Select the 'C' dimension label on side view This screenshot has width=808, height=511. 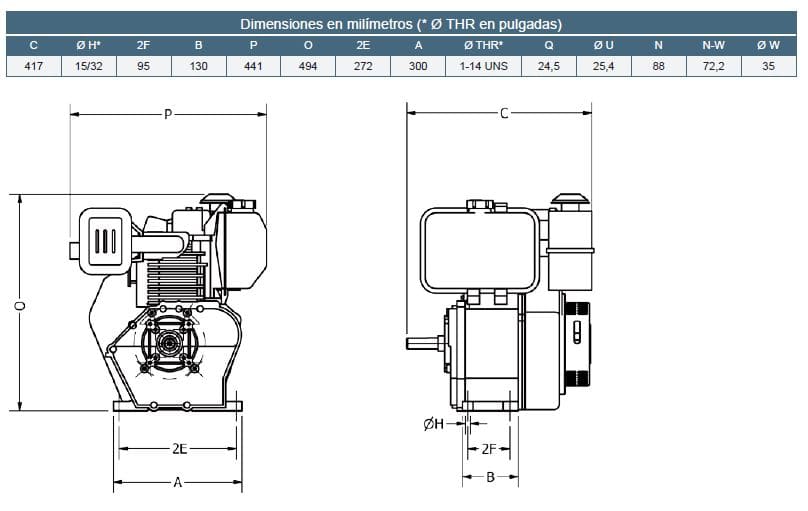click(x=504, y=113)
